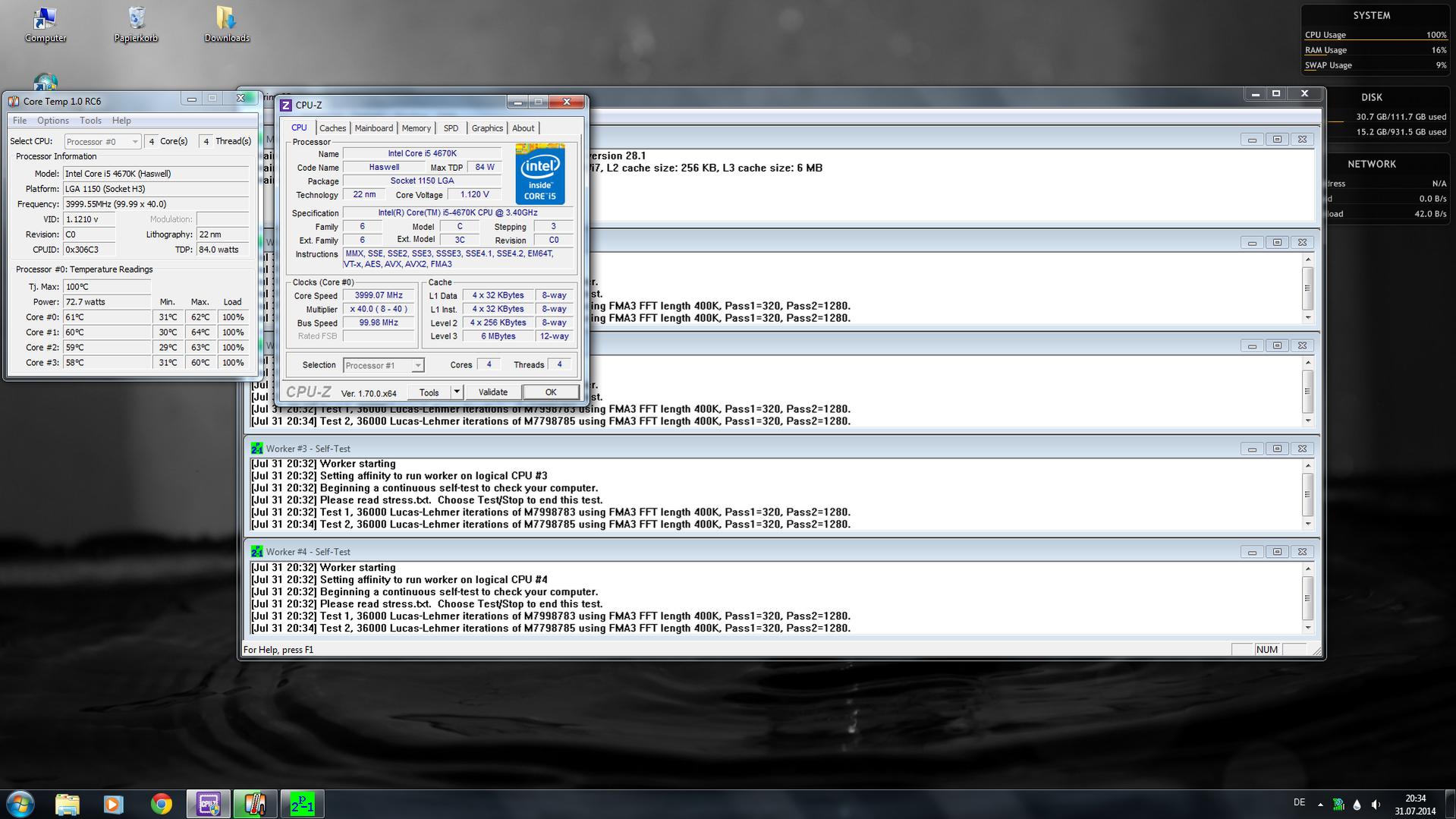Open the Papierkorb recycle bin icon
1456x819 pixels.
(137, 24)
